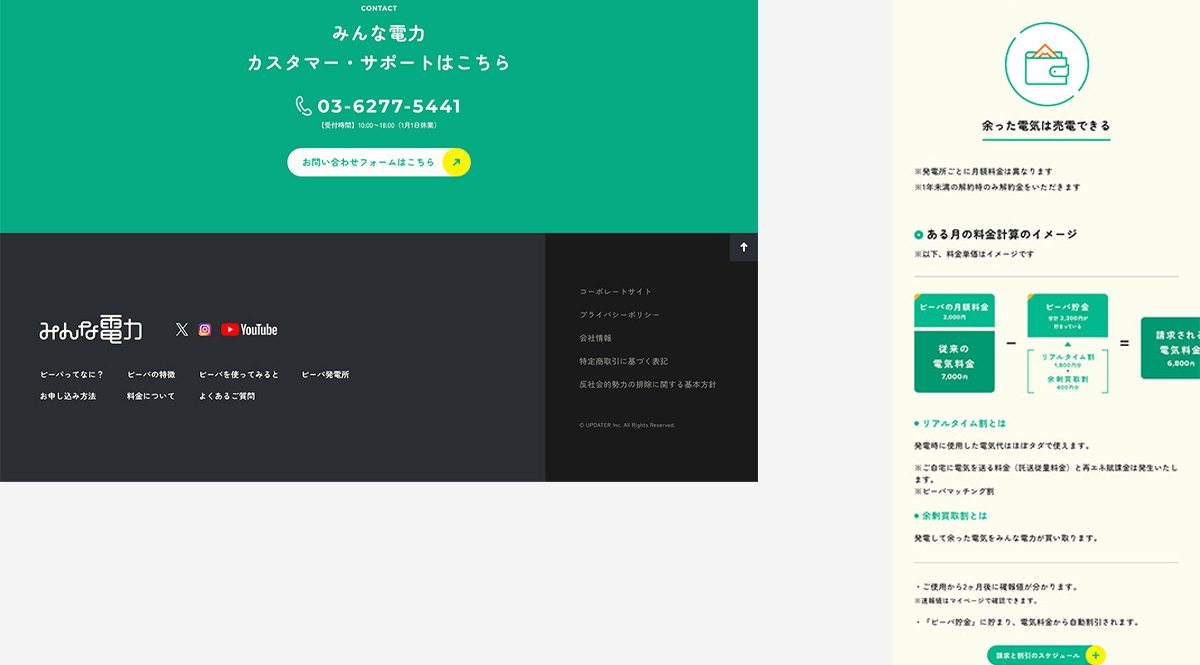
Task: Click the wallet icon in the mobile panel
Action: (1046, 63)
